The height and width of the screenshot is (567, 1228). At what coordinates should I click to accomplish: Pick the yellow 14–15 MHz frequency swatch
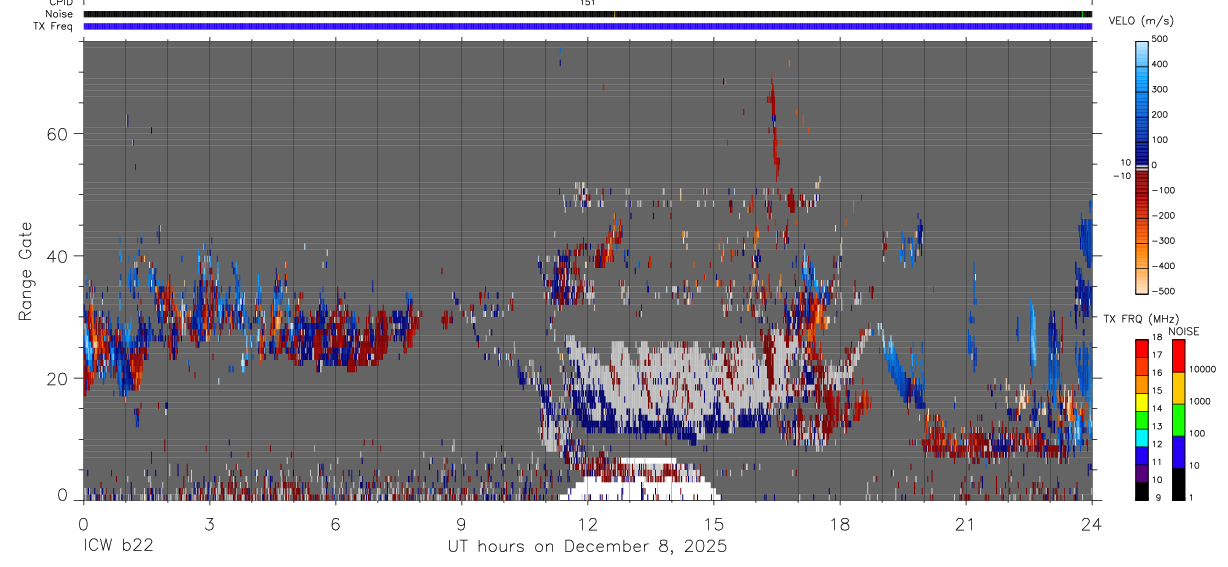point(1141,401)
